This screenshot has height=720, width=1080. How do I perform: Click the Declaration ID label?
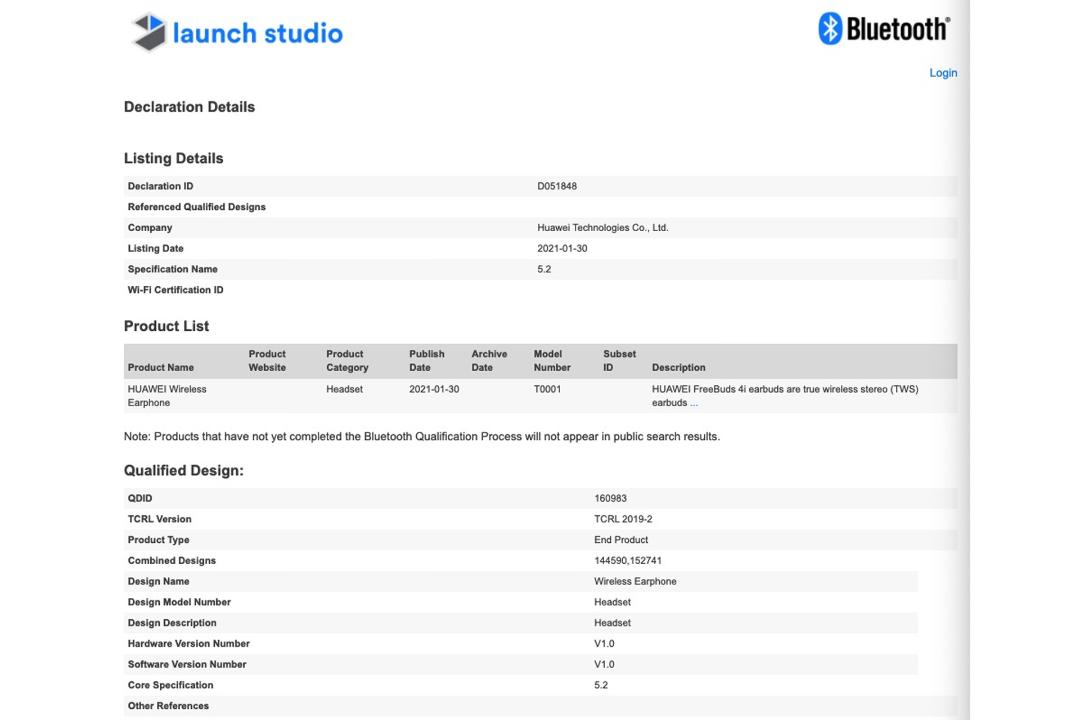click(160, 186)
